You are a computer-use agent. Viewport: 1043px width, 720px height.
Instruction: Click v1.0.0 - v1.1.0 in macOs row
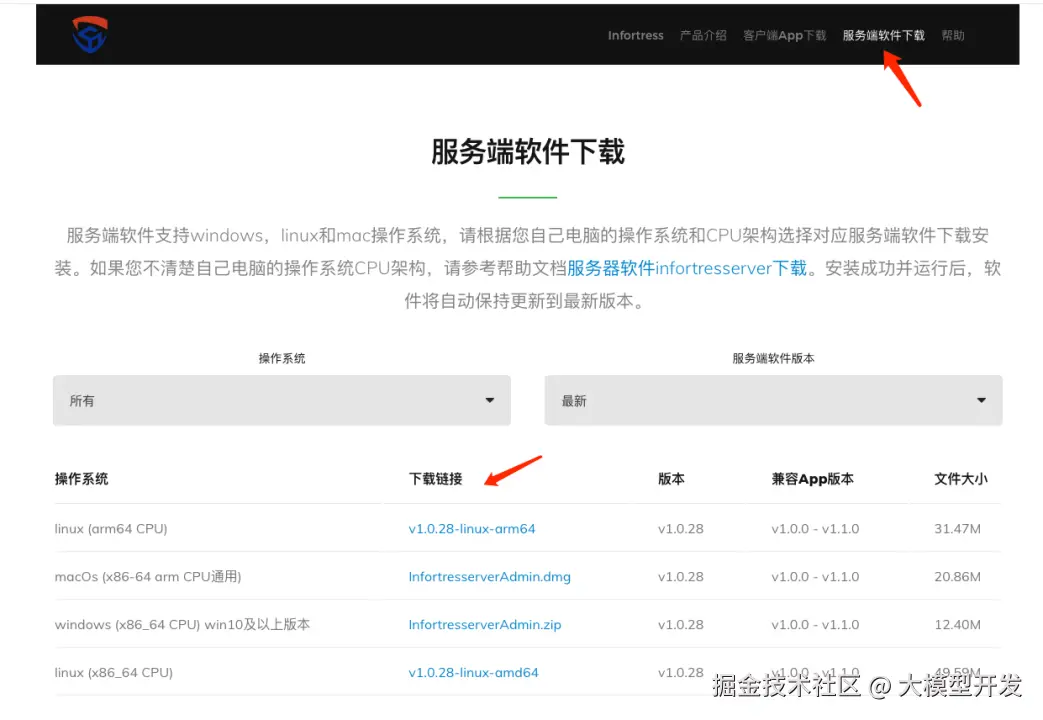[816, 577]
